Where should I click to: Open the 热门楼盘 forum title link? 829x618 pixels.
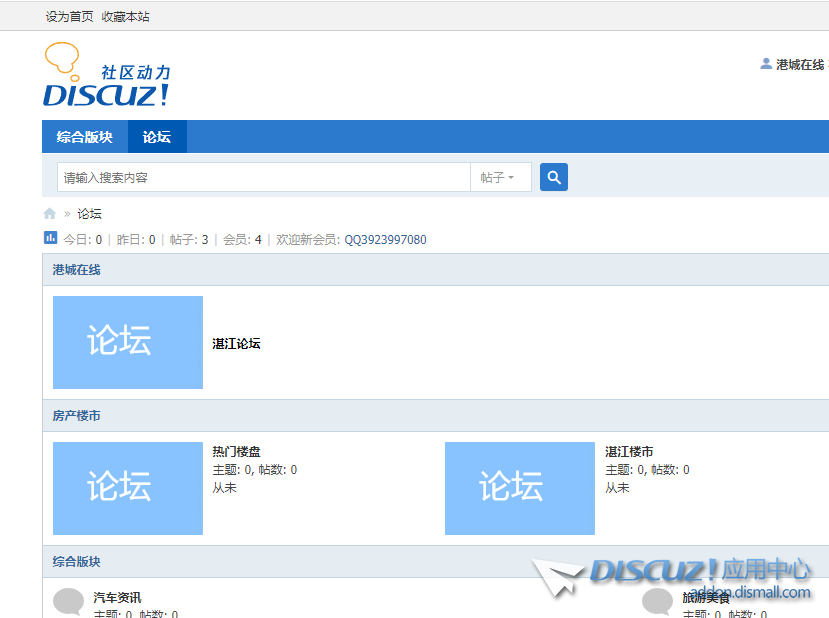pyautogui.click(x=236, y=452)
